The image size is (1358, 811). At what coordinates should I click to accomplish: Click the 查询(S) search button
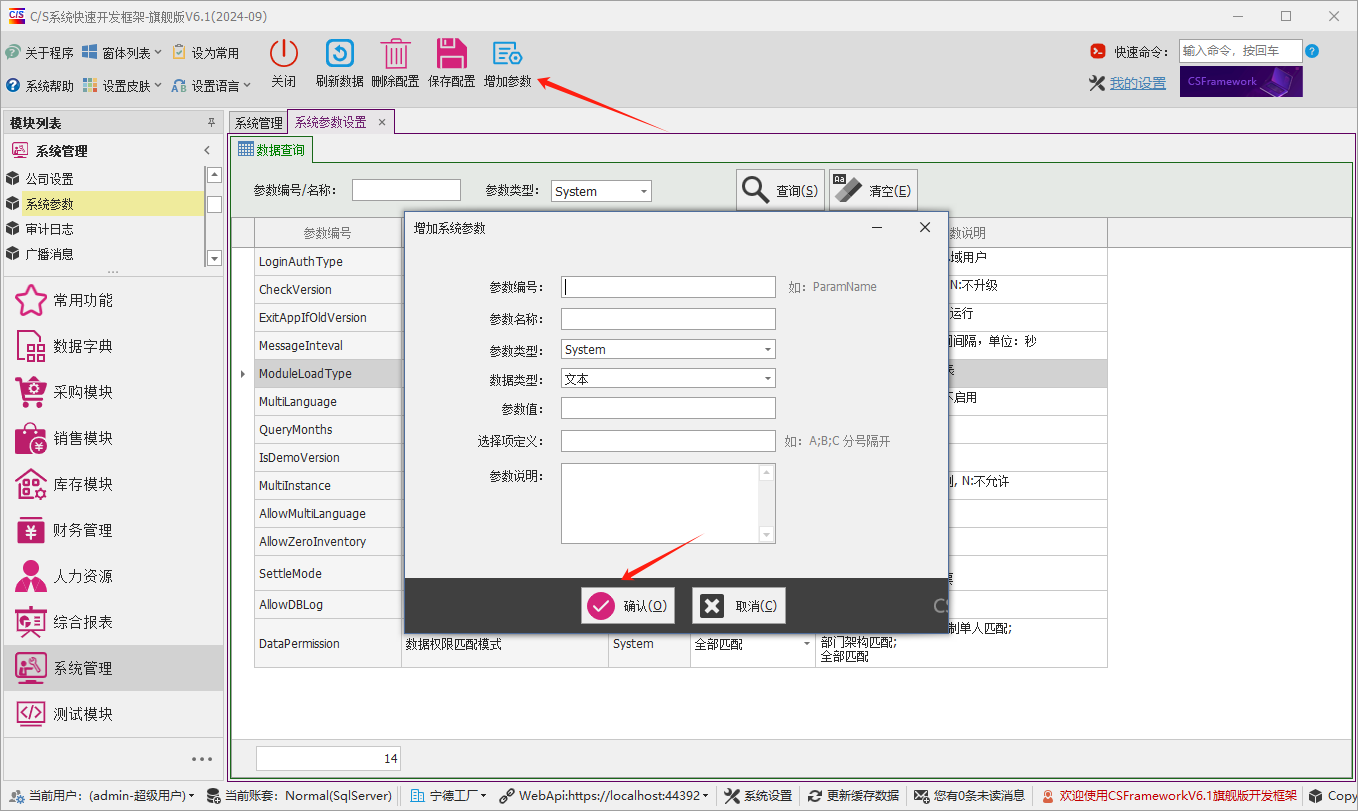[x=780, y=190]
